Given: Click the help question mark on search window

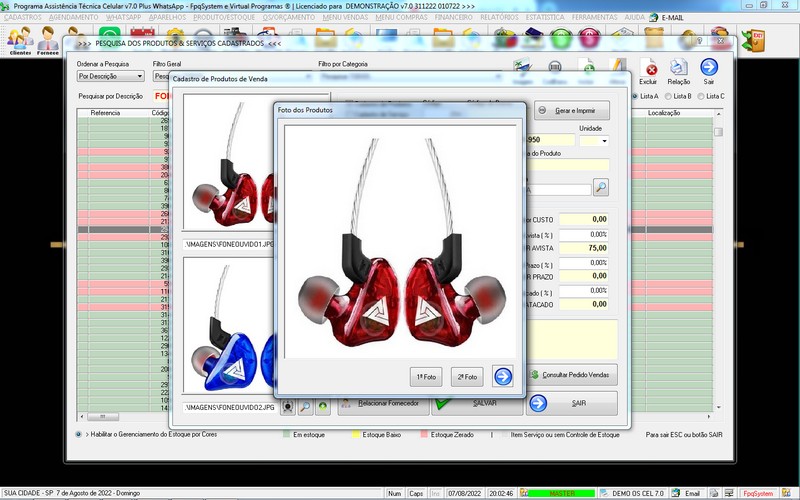Looking at the screenshot, I should coord(699,41).
